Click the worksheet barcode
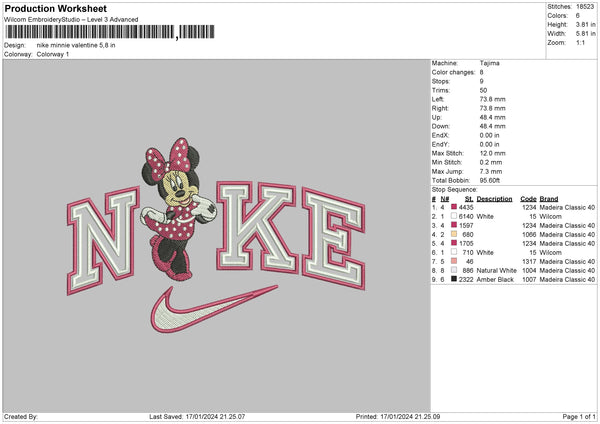The height and width of the screenshot is (424, 600). coord(110,32)
